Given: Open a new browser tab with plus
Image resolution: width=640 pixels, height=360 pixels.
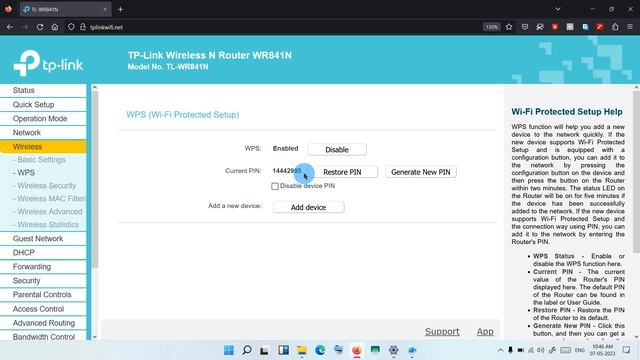Looking at the screenshot, I should [120, 9].
